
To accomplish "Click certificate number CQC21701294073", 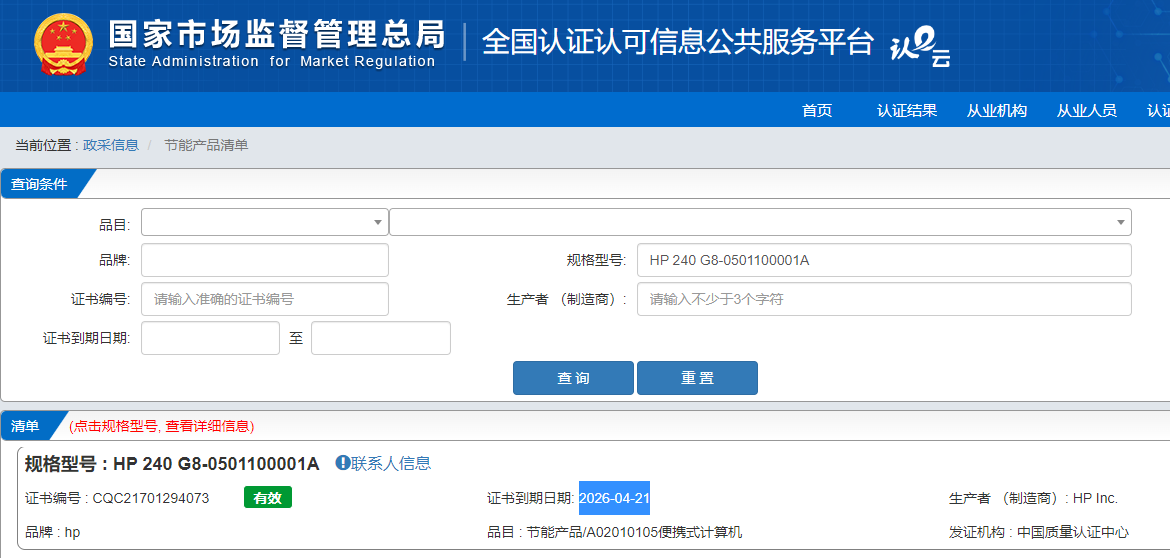I will tap(151, 498).
